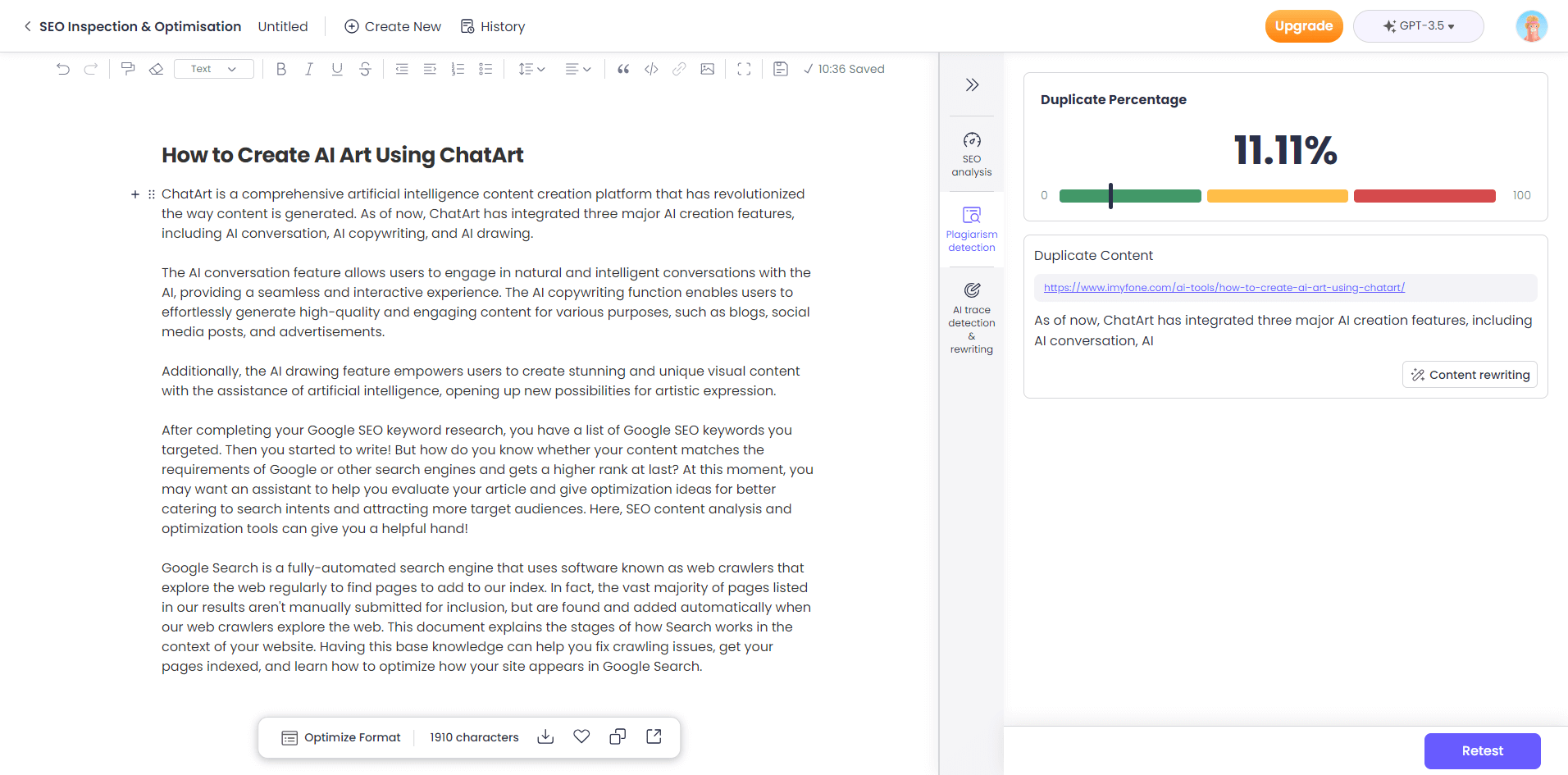Toggle bold formatting
Screen dimensions: 1568x775
281,69
